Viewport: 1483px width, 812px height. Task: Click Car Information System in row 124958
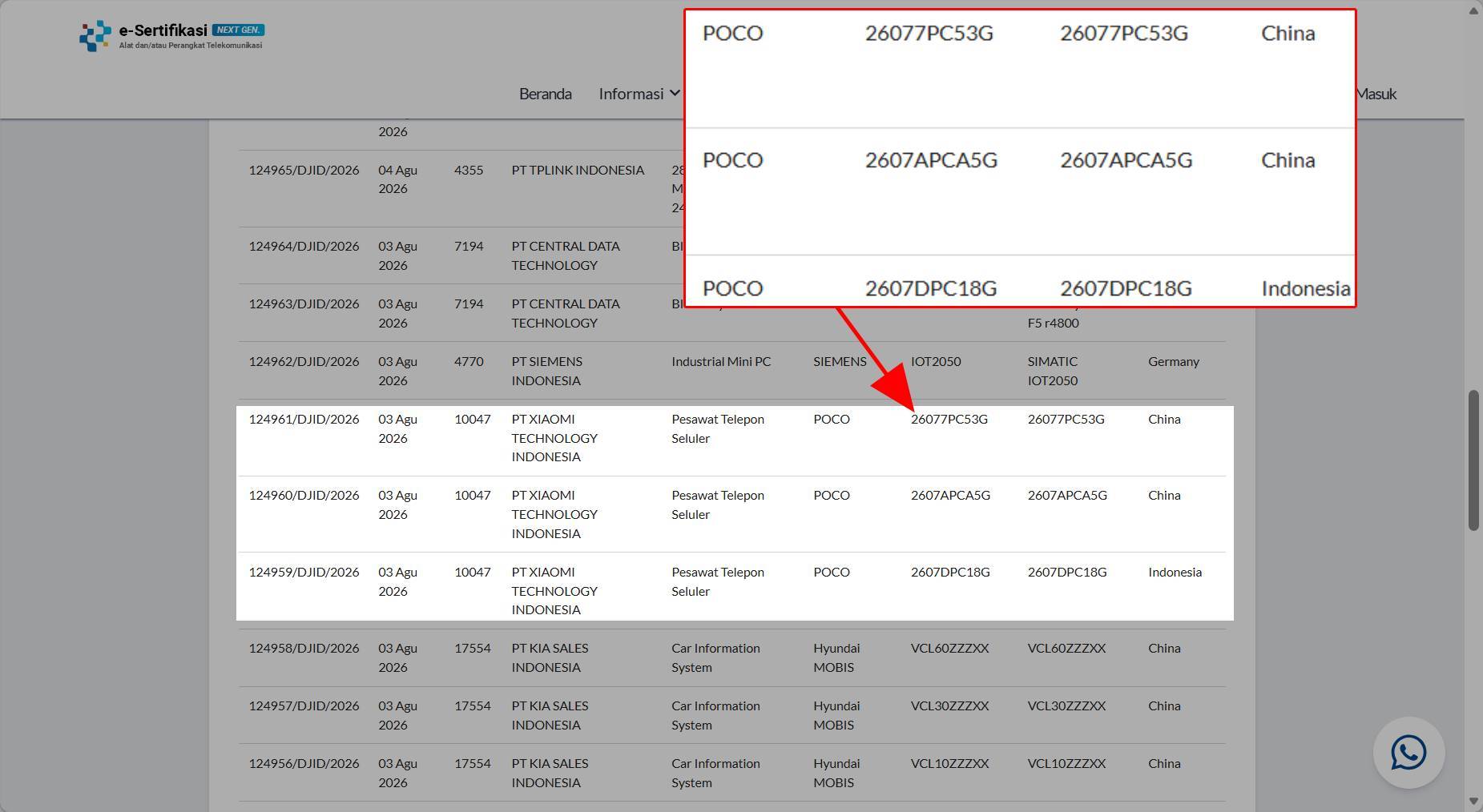(715, 657)
